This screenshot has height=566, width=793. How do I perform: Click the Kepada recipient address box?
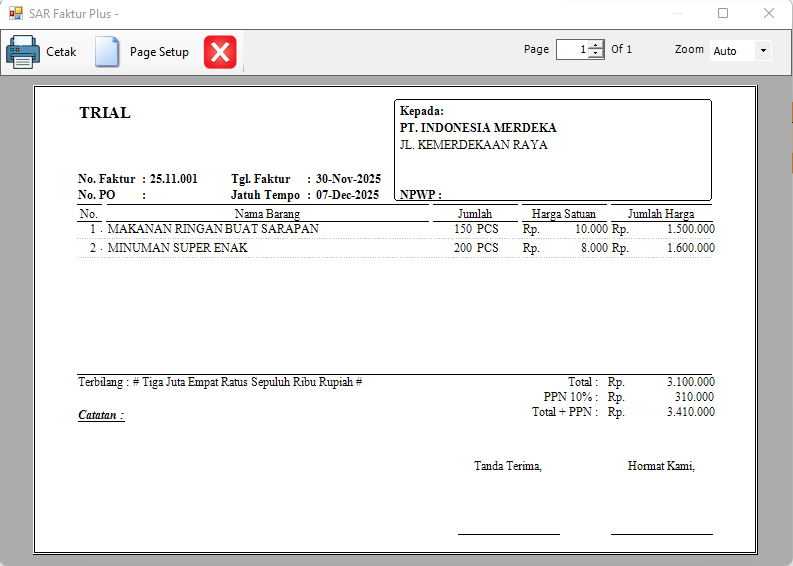(x=553, y=150)
